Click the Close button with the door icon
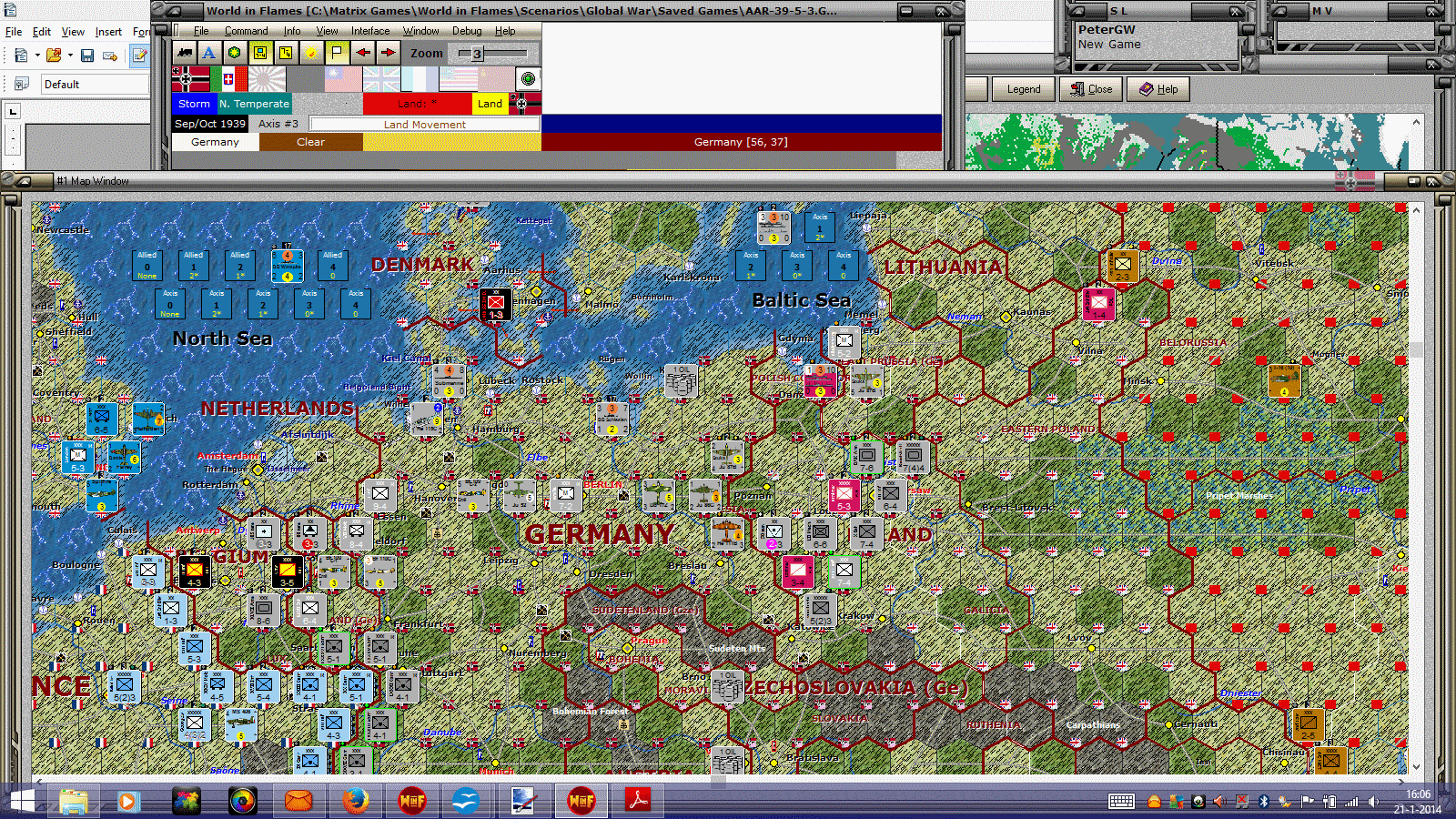The height and width of the screenshot is (819, 1456). click(x=1091, y=89)
